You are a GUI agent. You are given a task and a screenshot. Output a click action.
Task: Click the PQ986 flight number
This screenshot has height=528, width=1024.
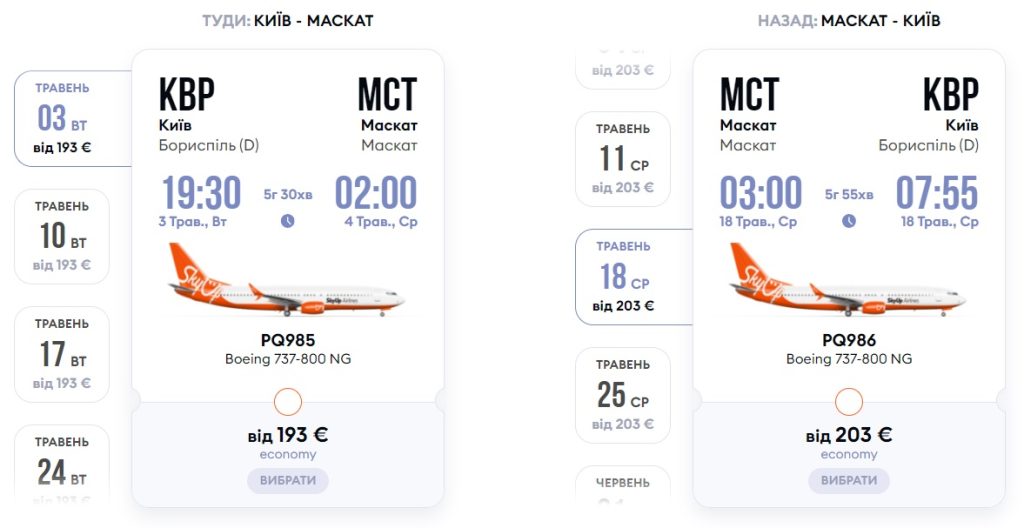click(849, 340)
